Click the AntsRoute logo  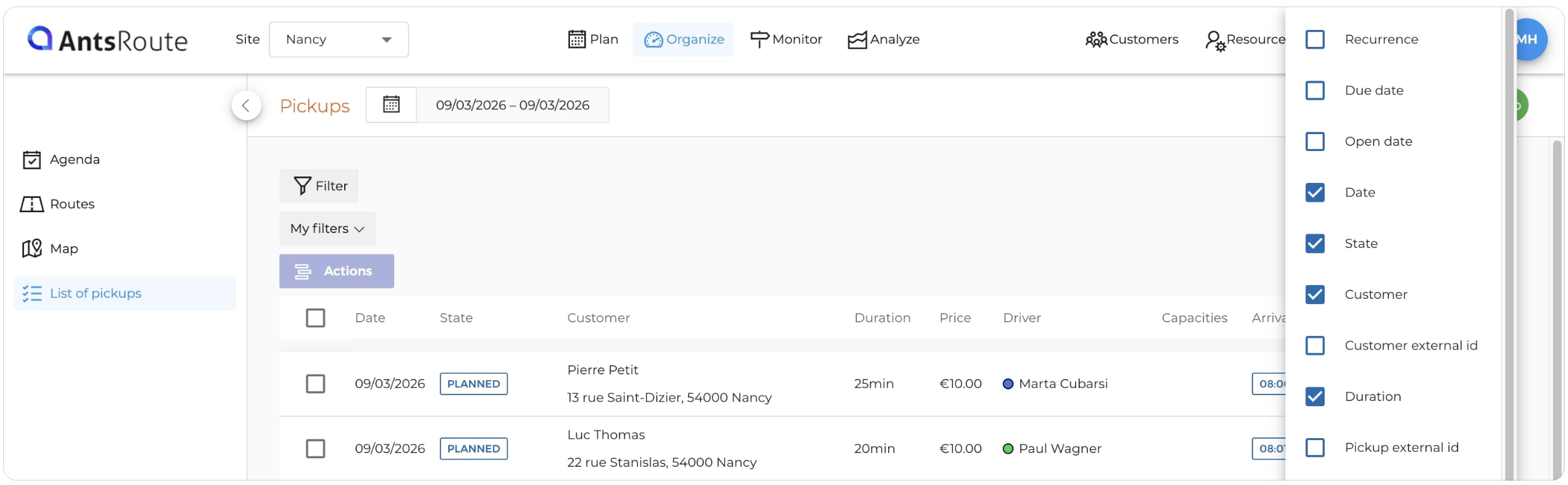(x=107, y=40)
